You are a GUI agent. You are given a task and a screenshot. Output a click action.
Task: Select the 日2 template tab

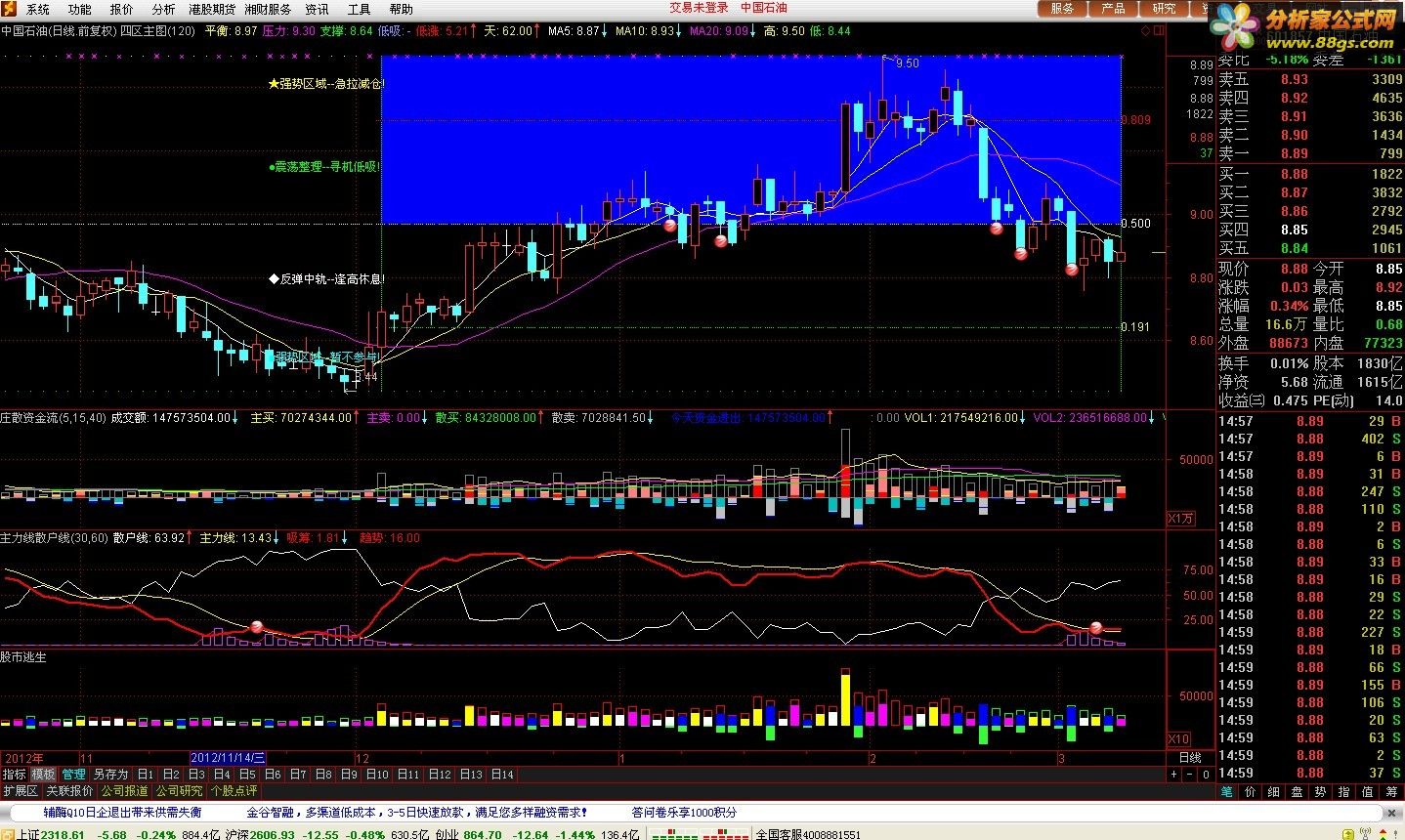coord(171,774)
